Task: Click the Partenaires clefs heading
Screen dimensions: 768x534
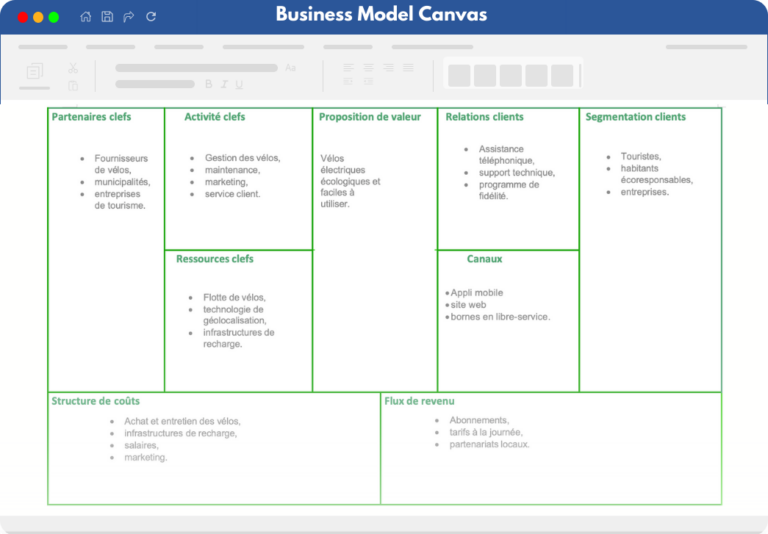Action: point(91,117)
